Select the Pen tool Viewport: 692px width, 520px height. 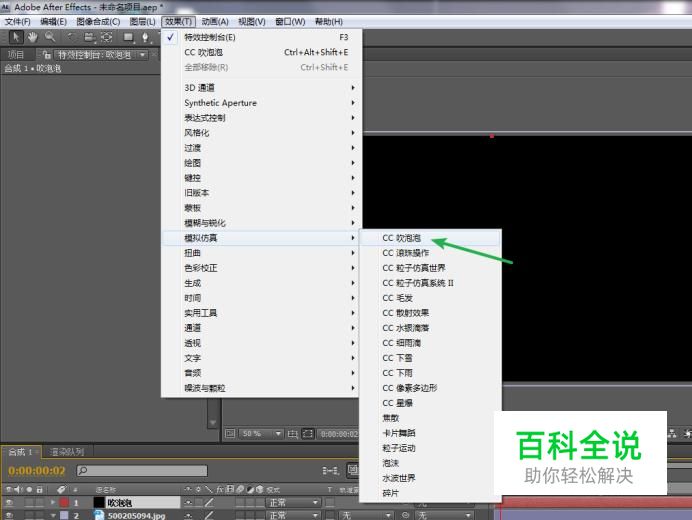click(145, 38)
